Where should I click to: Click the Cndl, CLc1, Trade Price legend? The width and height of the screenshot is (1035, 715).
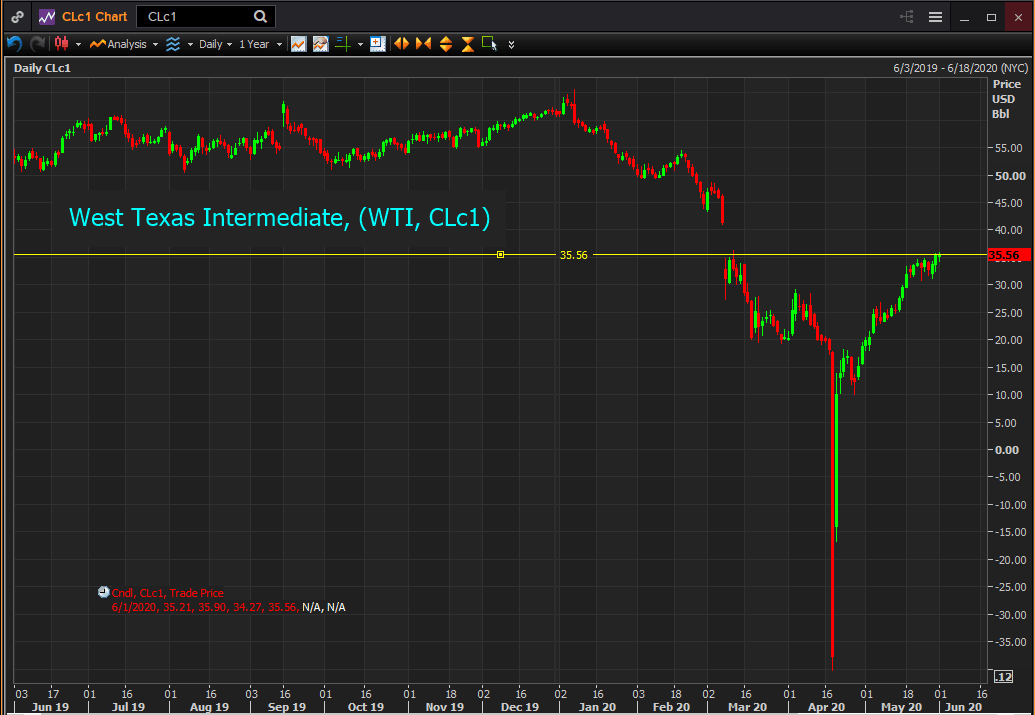(168, 593)
